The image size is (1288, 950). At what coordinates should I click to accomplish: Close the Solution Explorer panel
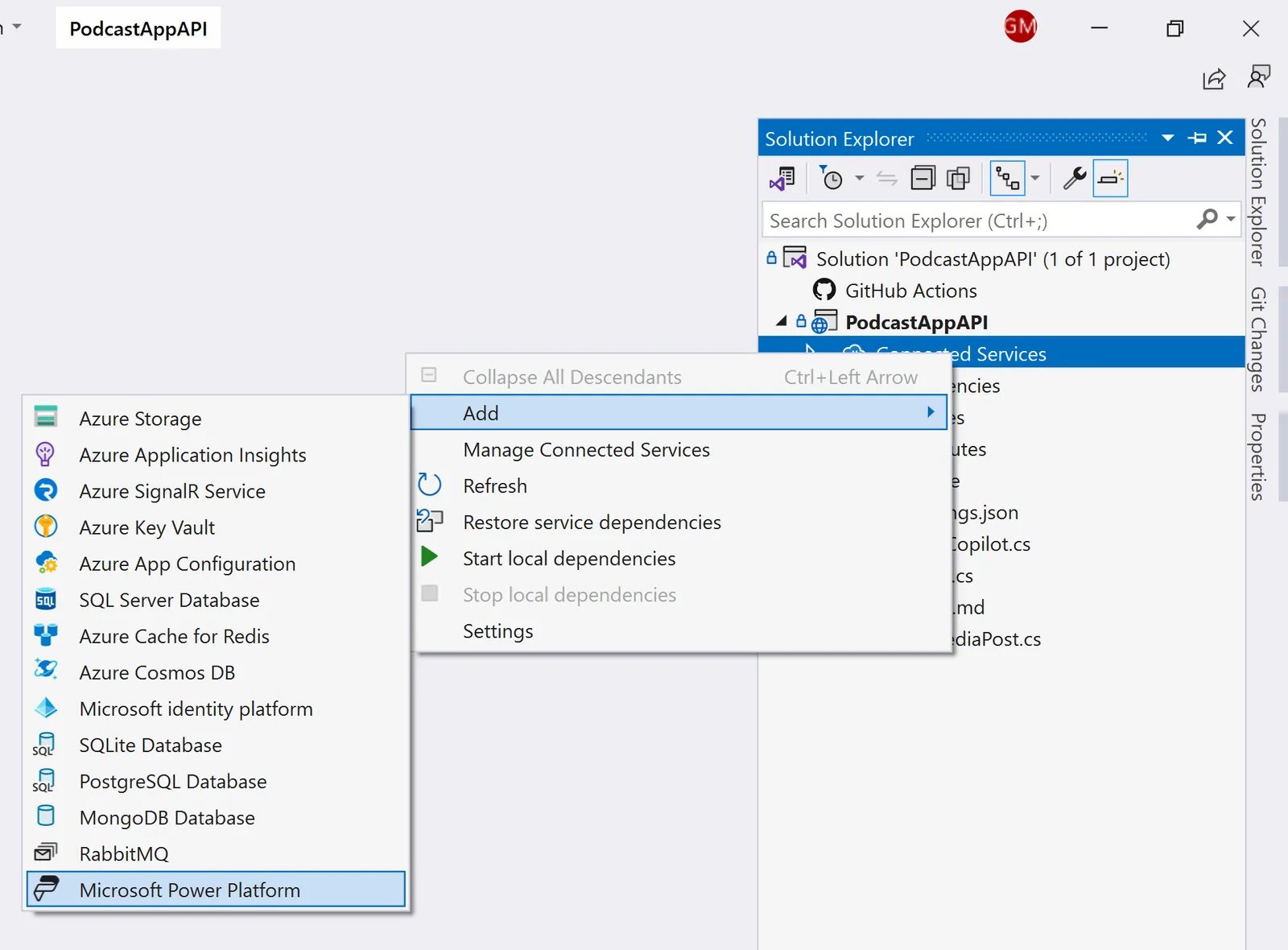tap(1225, 138)
